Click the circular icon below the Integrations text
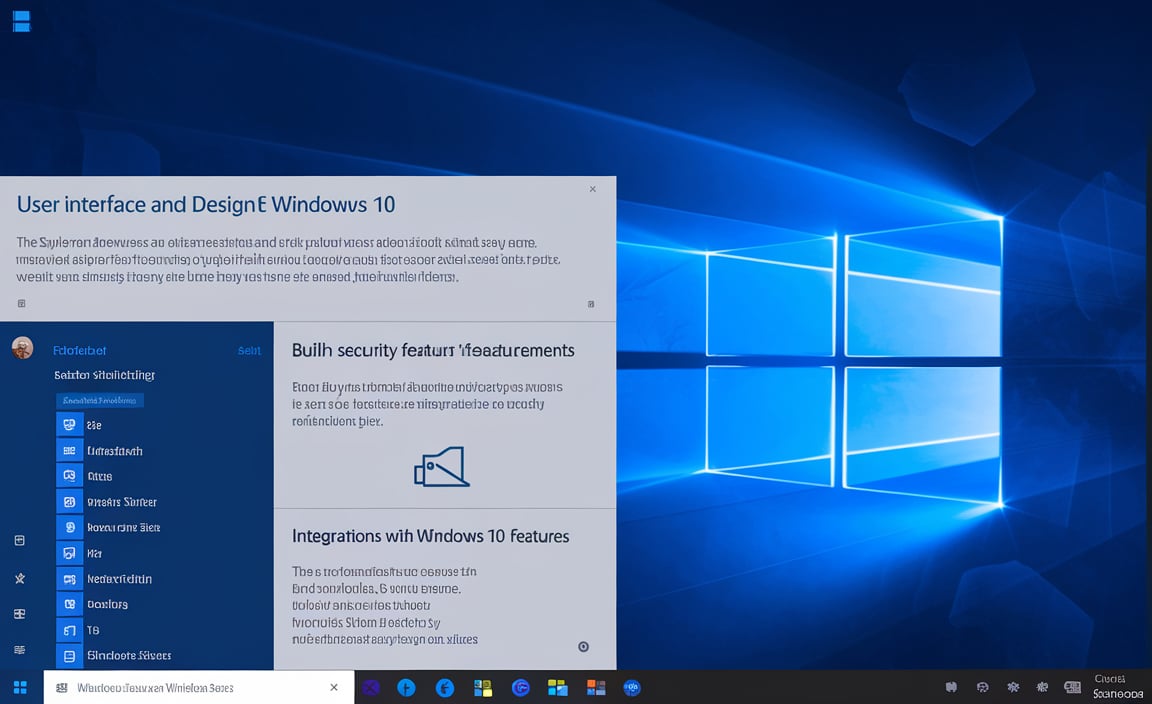1152x704 pixels. (x=583, y=647)
